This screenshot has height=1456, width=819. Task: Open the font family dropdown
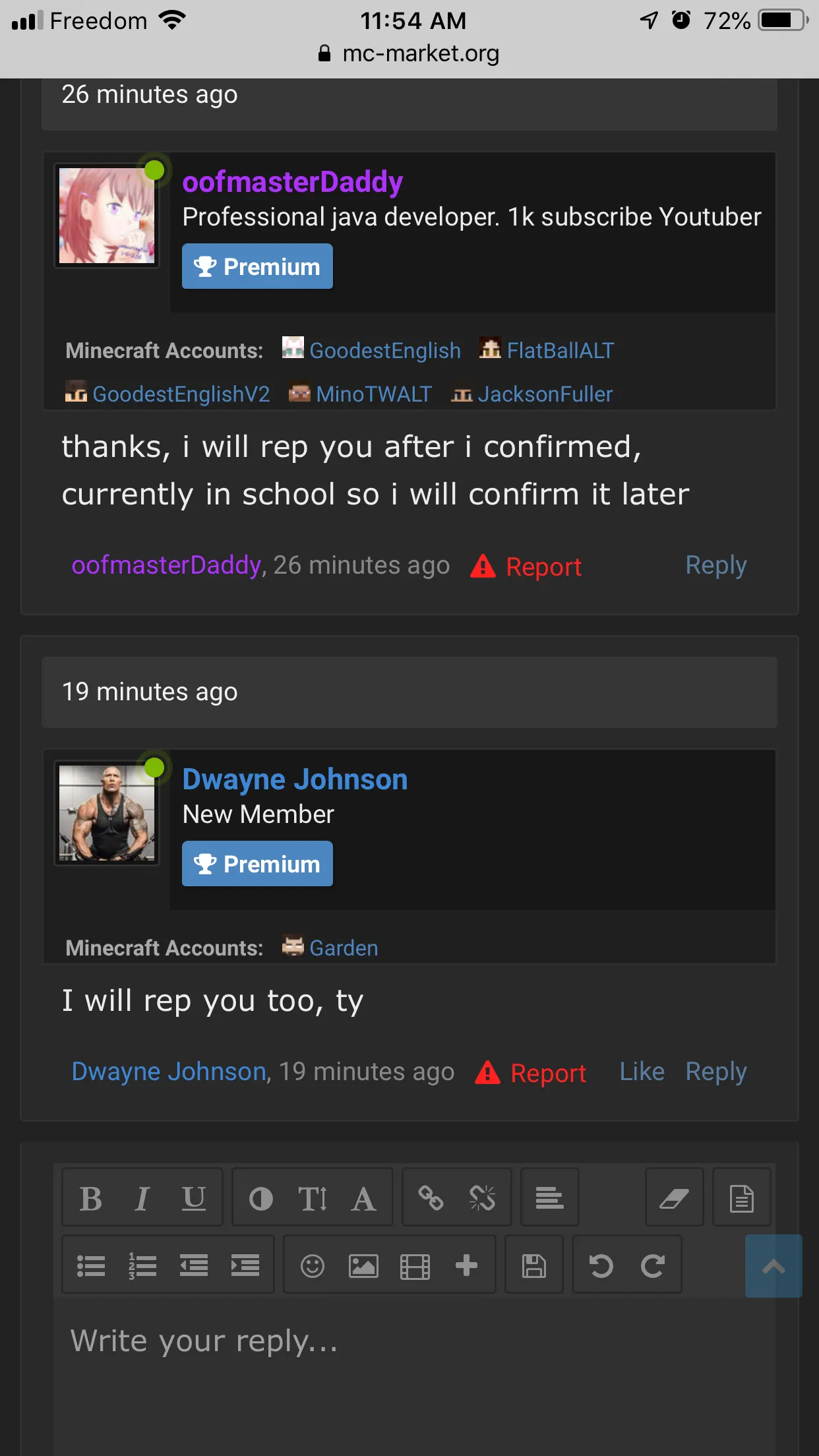coord(363,1198)
